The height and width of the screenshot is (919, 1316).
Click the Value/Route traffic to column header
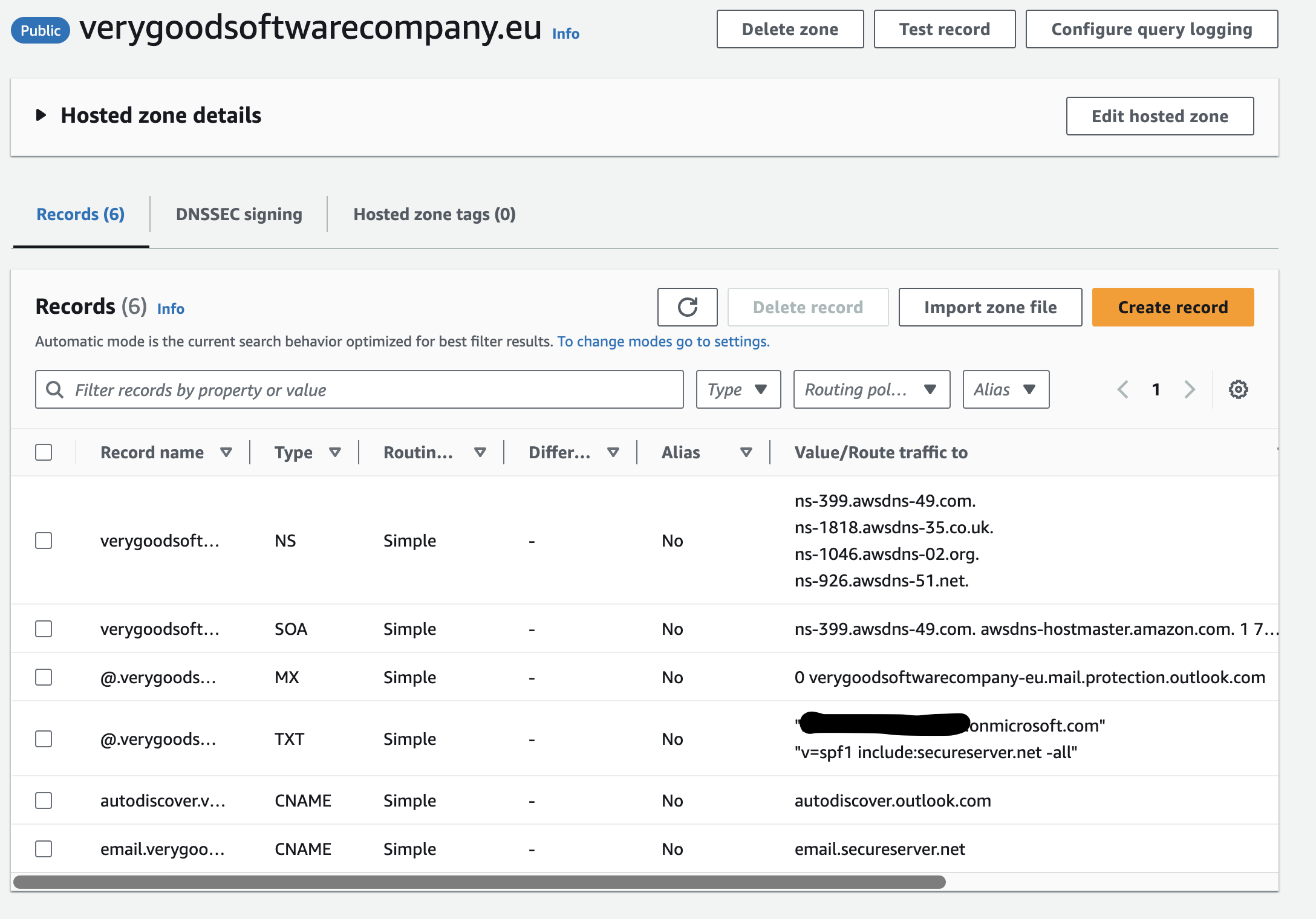pos(881,452)
